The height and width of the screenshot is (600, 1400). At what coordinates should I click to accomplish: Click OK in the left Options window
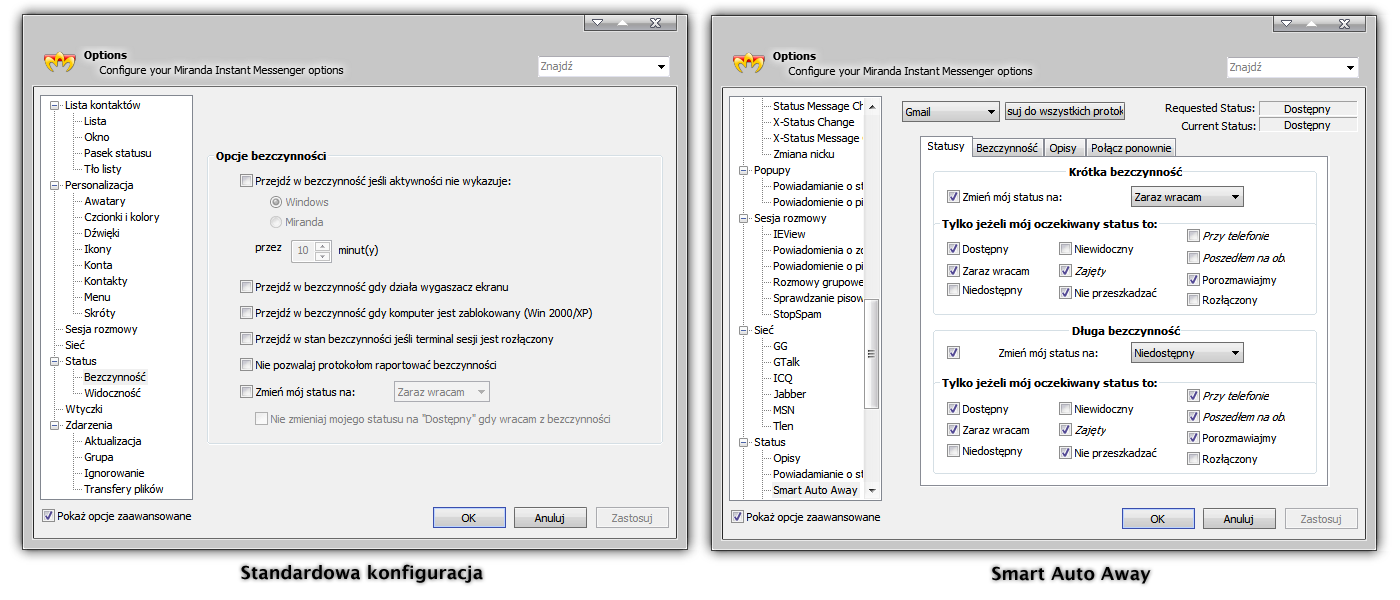(469, 518)
